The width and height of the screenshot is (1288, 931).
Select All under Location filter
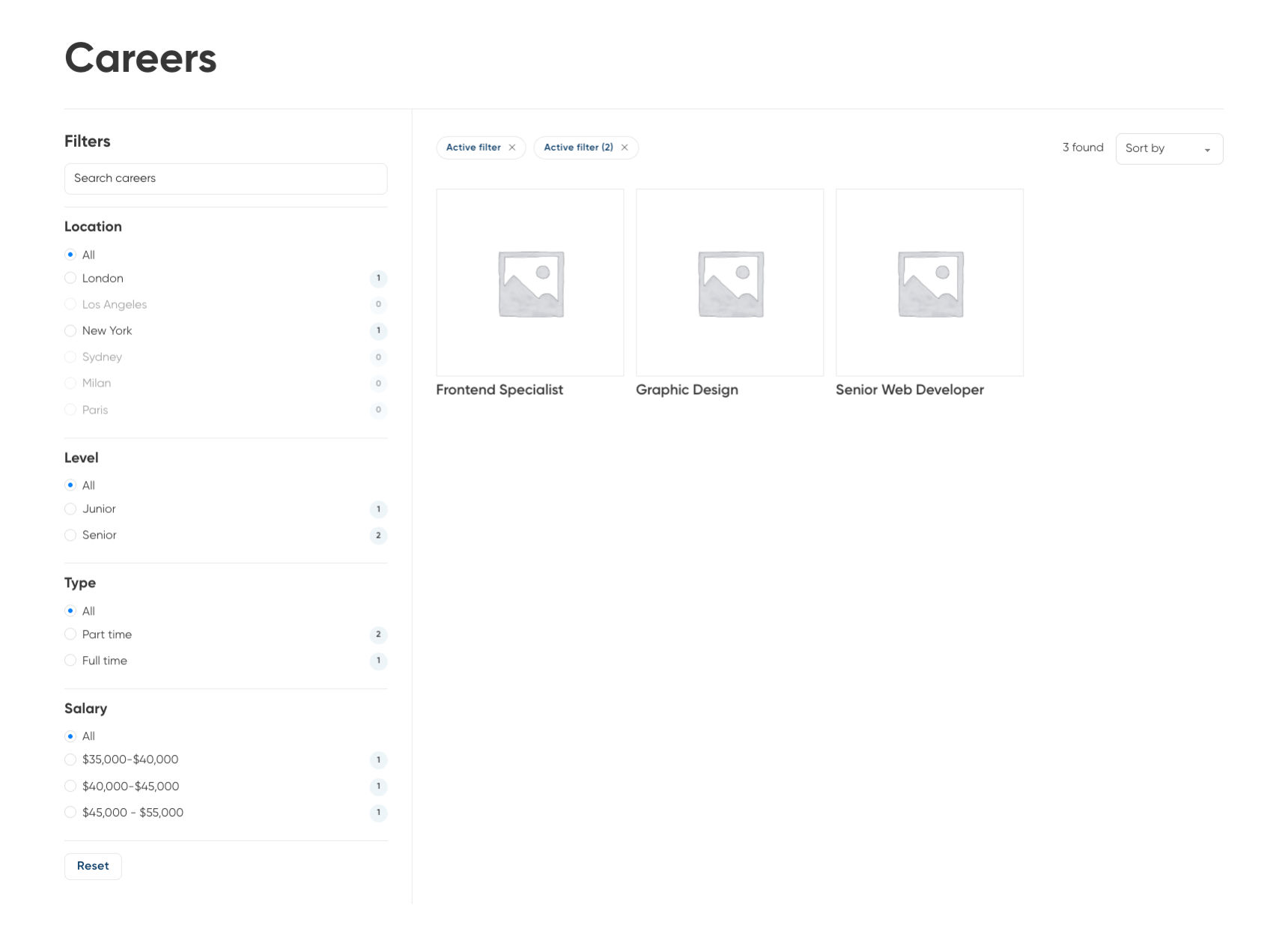pos(70,255)
